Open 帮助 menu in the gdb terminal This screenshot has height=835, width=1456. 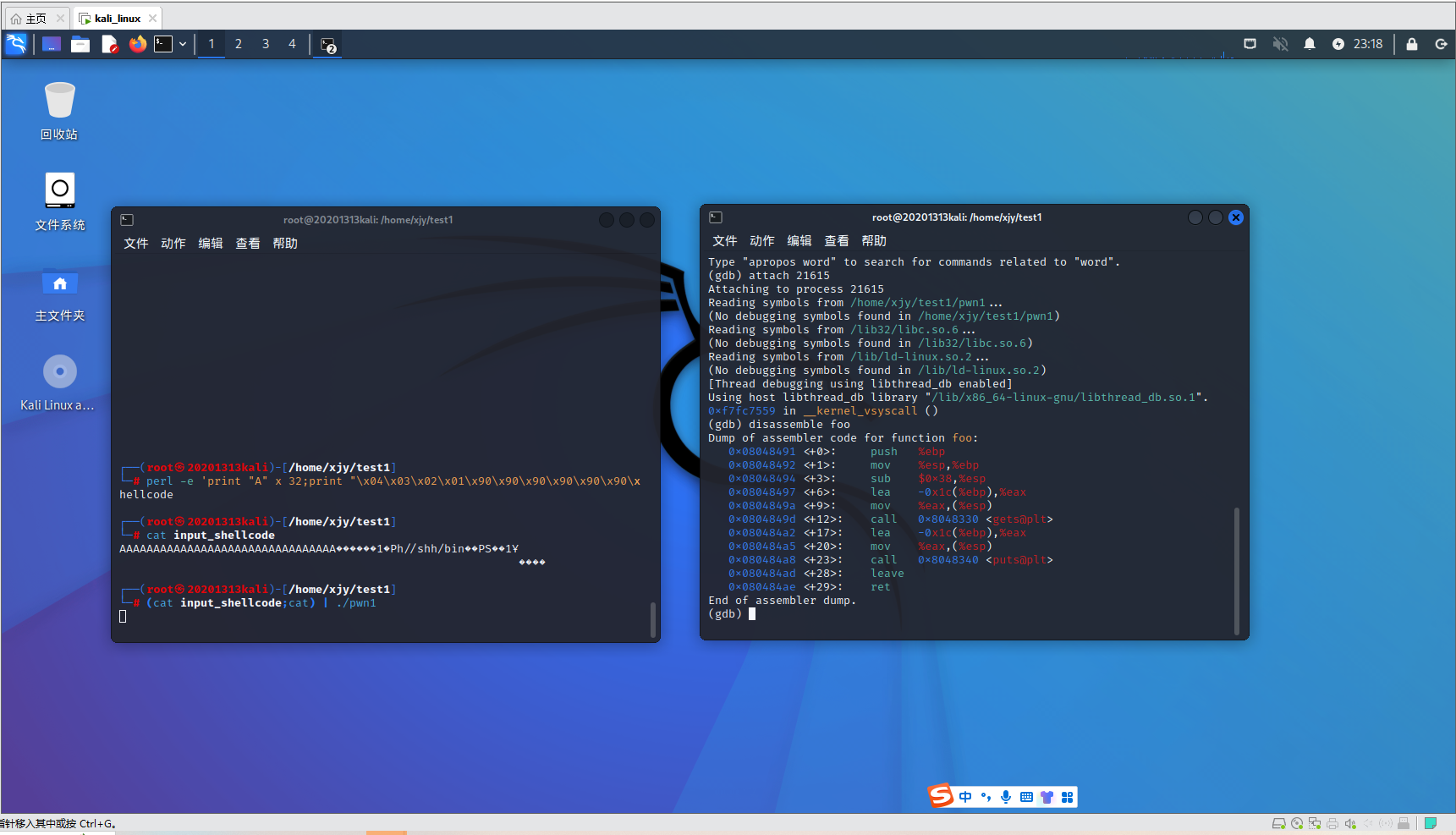click(874, 241)
